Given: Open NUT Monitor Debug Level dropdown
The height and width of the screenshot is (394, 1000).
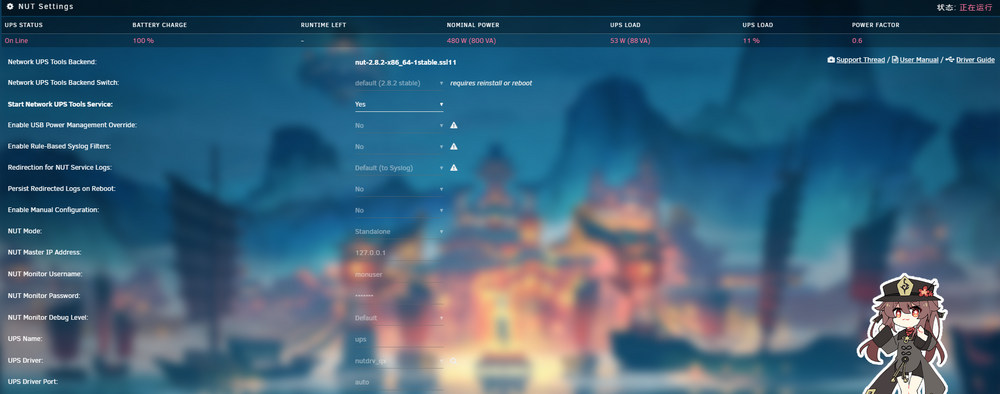Looking at the screenshot, I should pos(399,317).
